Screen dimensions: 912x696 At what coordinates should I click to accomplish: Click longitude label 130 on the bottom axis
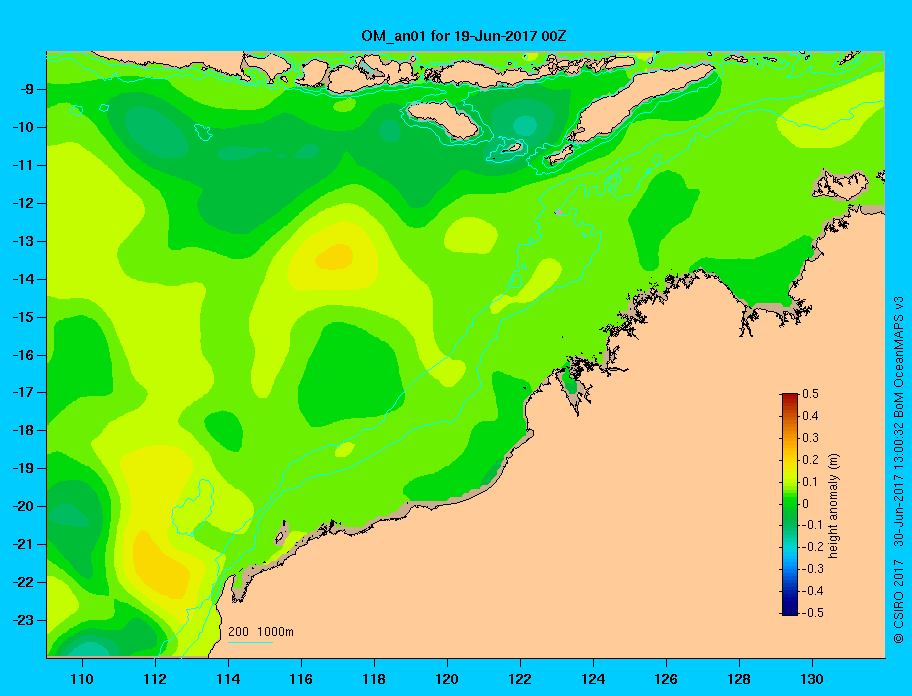pyautogui.click(x=811, y=679)
